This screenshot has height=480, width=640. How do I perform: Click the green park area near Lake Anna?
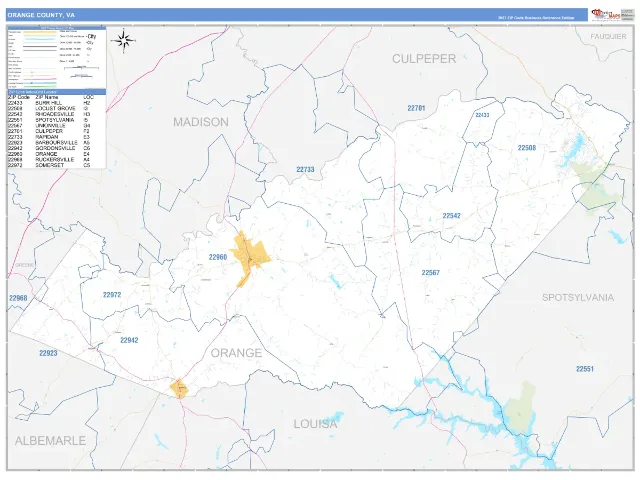[520, 408]
